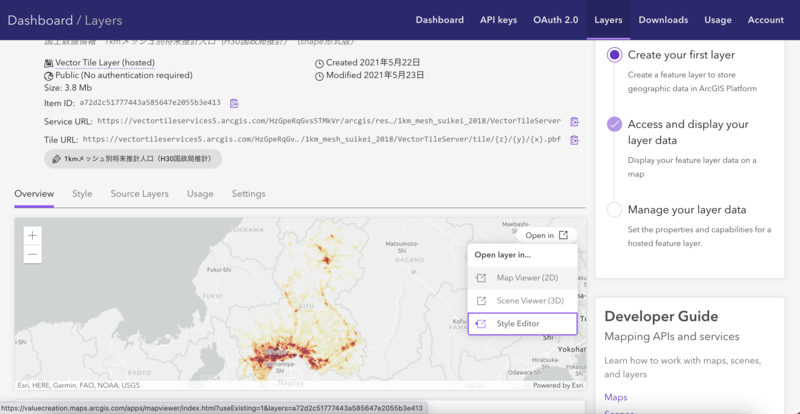Switch to the Overview tab

point(34,194)
